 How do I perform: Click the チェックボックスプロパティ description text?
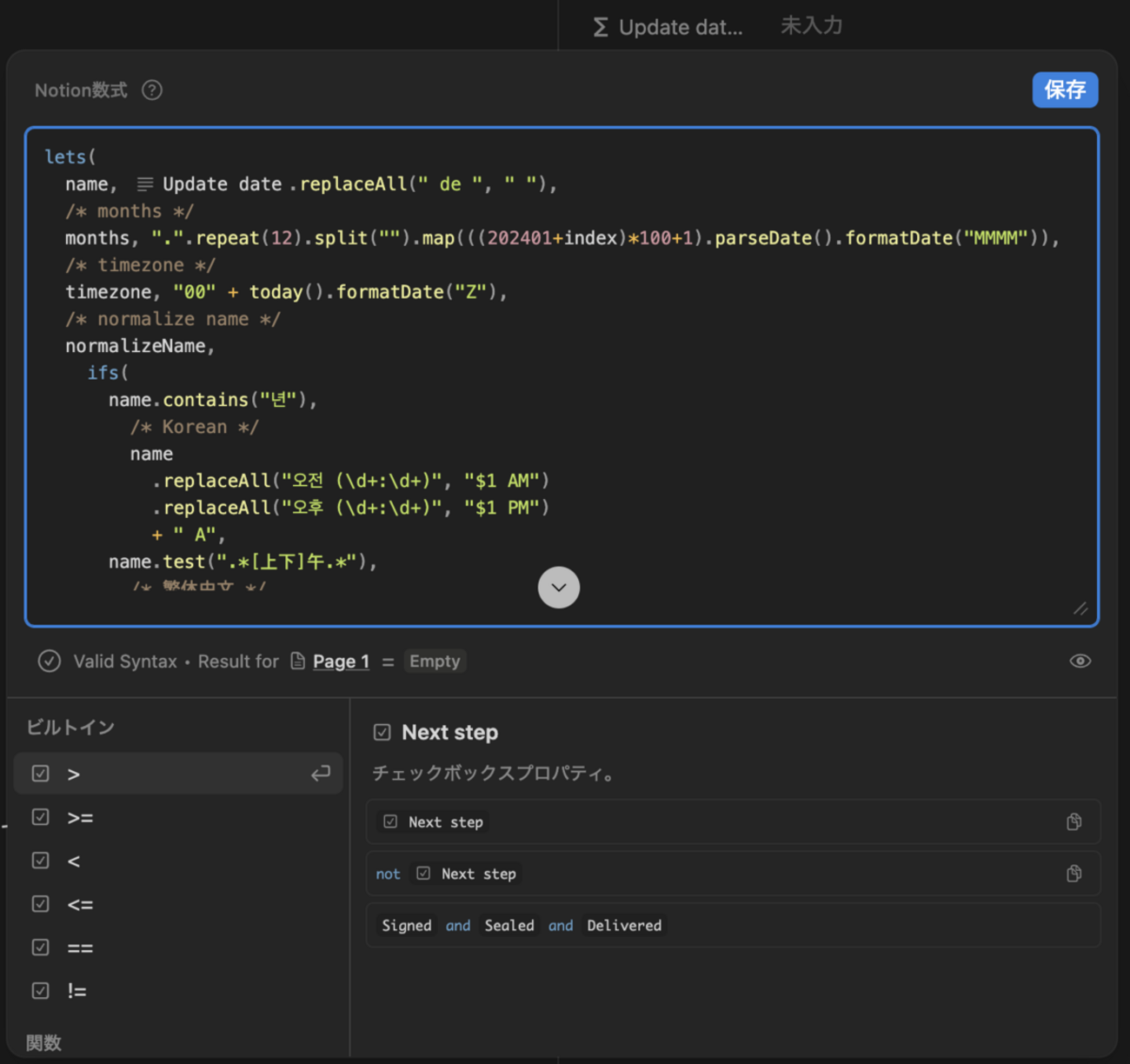click(x=496, y=774)
